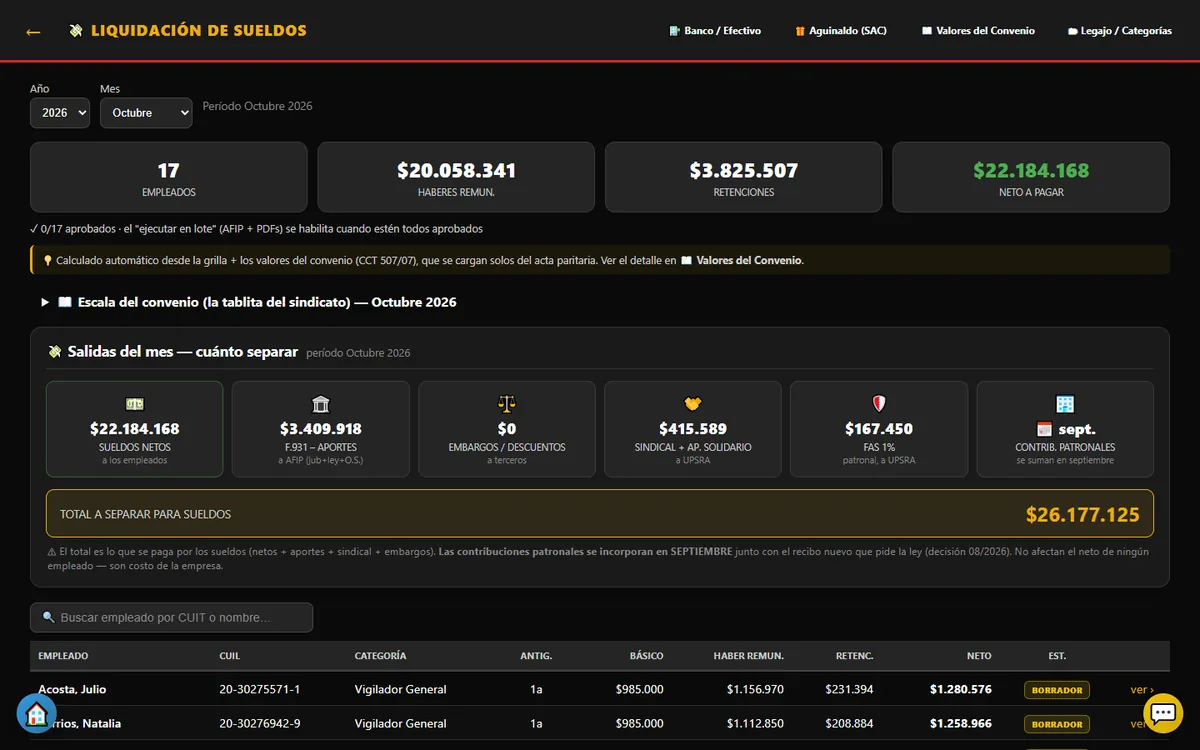Click the shield icon above FAS 1%
The width and height of the screenshot is (1200, 750).
[x=879, y=404]
